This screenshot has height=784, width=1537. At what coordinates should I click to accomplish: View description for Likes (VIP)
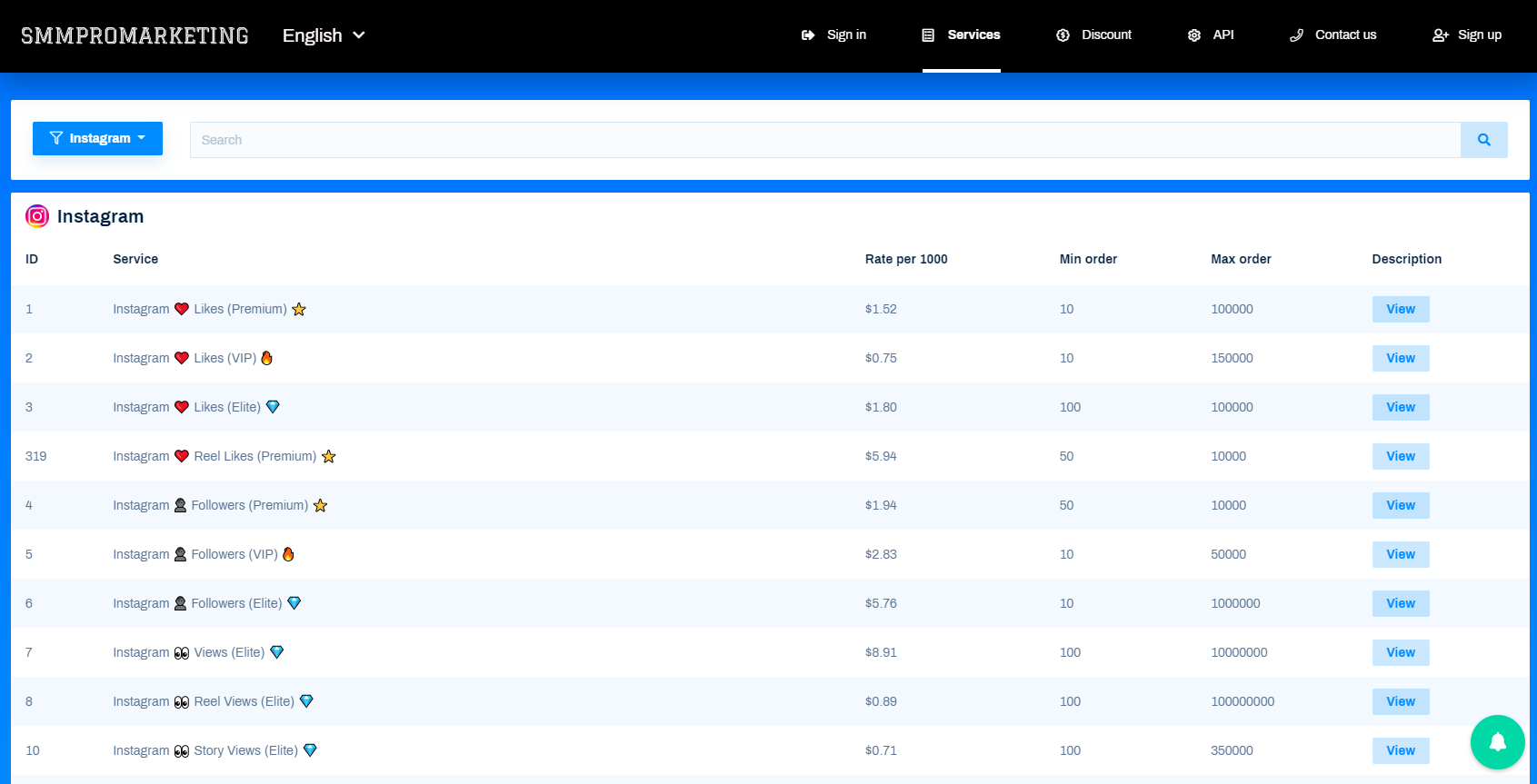1401,358
